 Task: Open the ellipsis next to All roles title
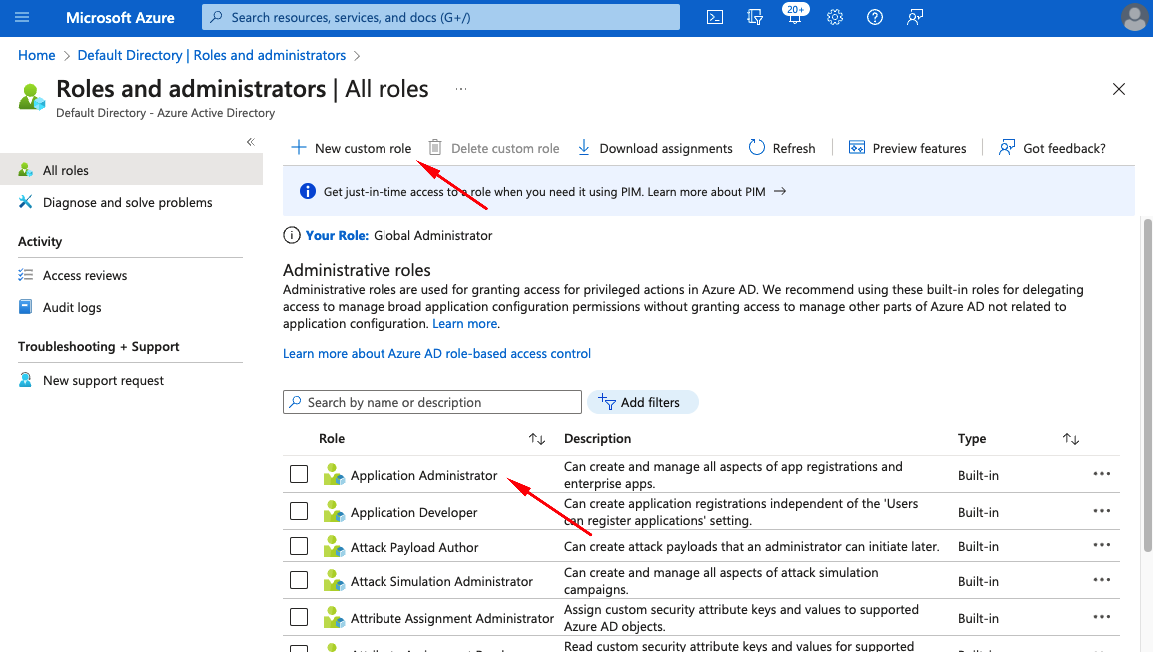coord(461,89)
